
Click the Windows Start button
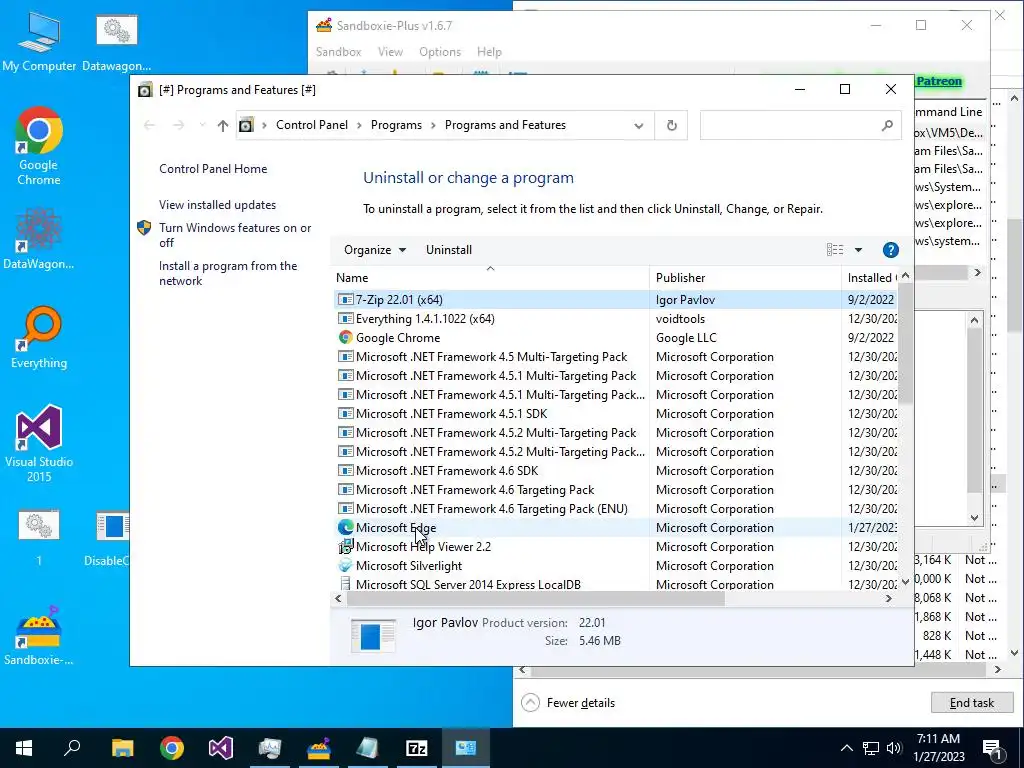(x=24, y=748)
